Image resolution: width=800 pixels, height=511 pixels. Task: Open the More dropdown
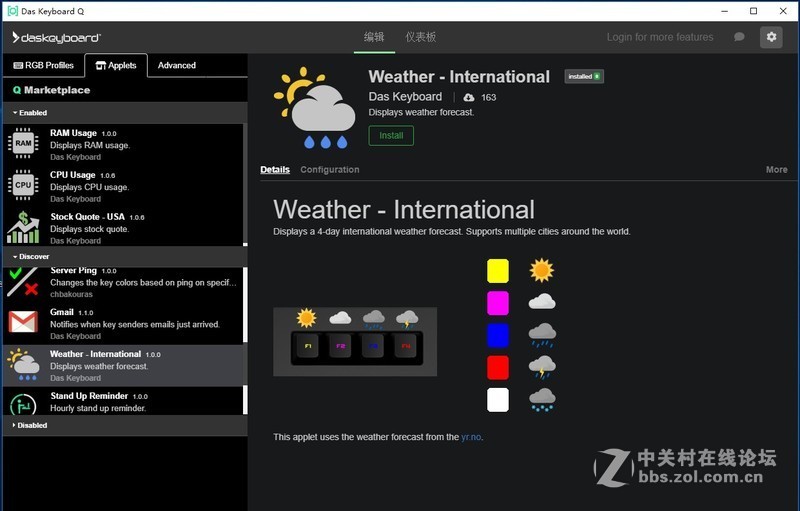[776, 170]
